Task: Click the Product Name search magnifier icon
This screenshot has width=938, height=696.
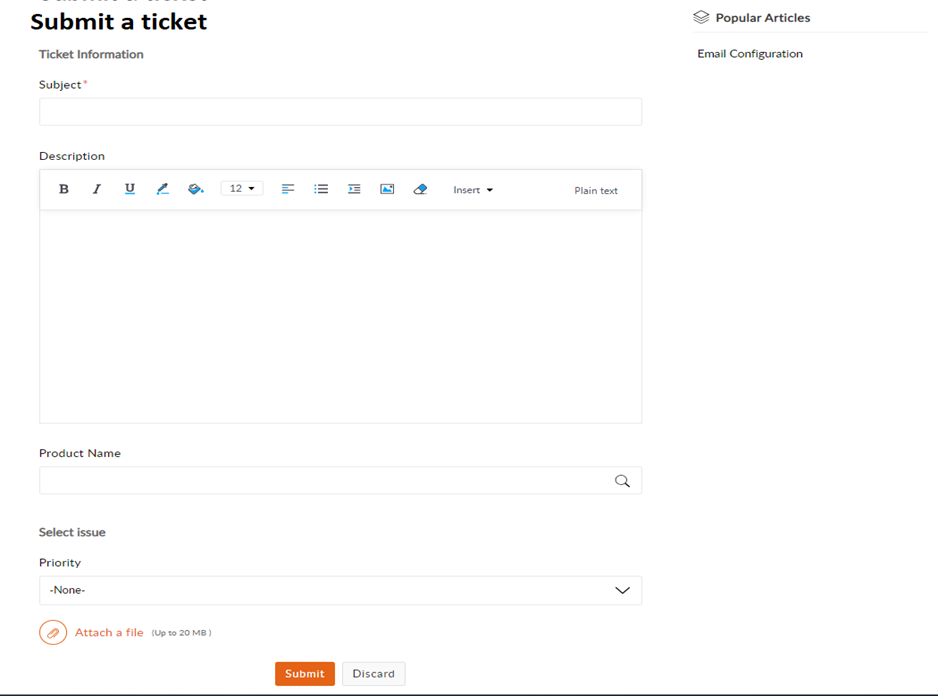Action: click(x=622, y=481)
